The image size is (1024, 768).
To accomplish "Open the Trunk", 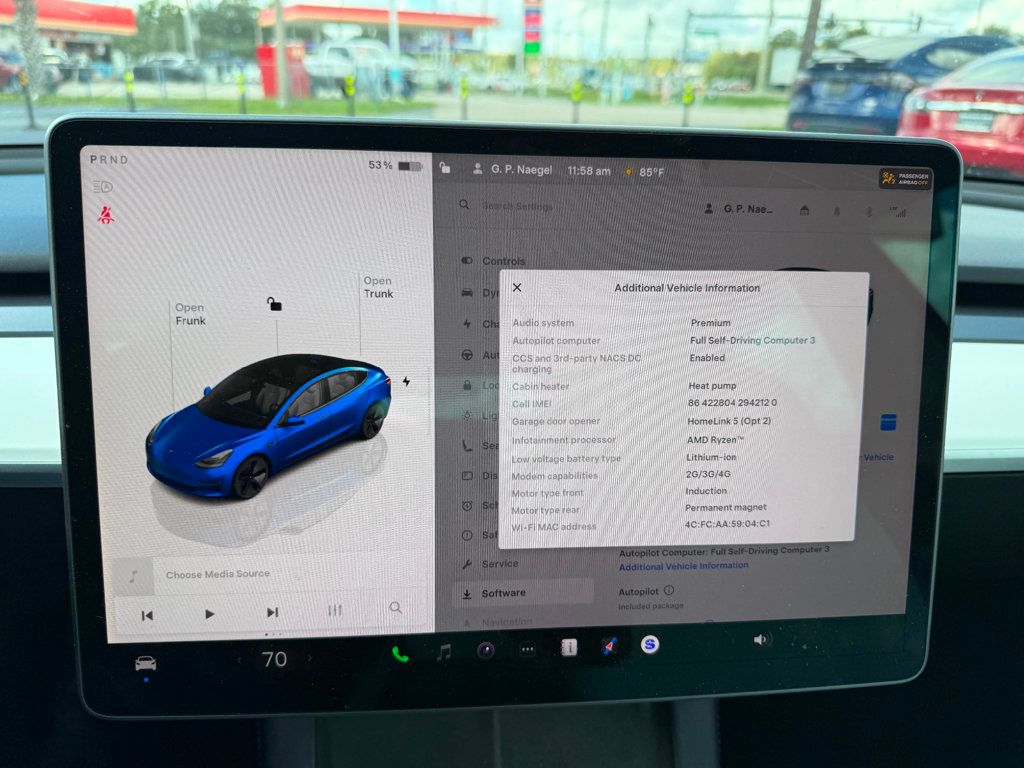I will coord(378,287).
